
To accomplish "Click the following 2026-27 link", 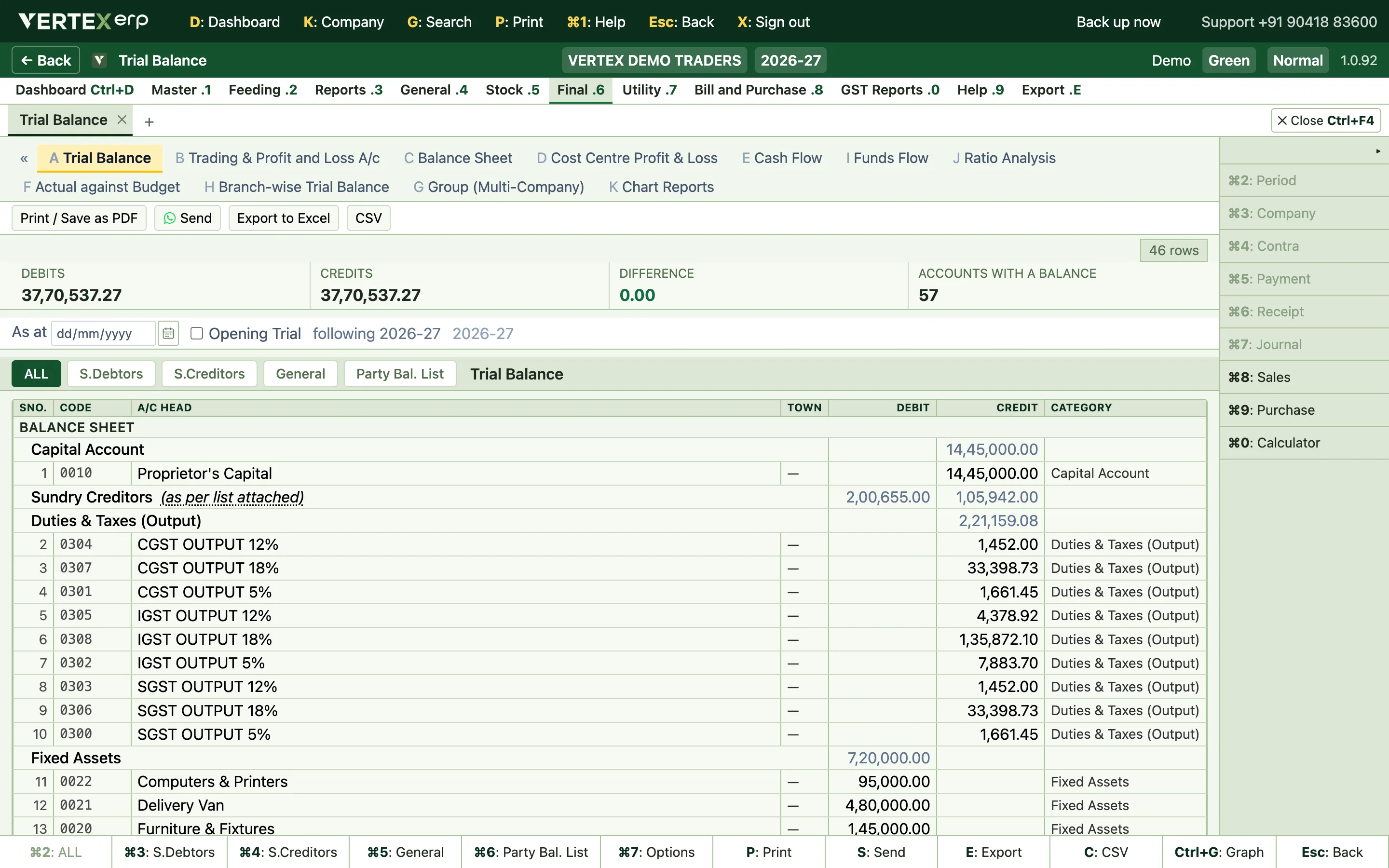I will (x=377, y=334).
